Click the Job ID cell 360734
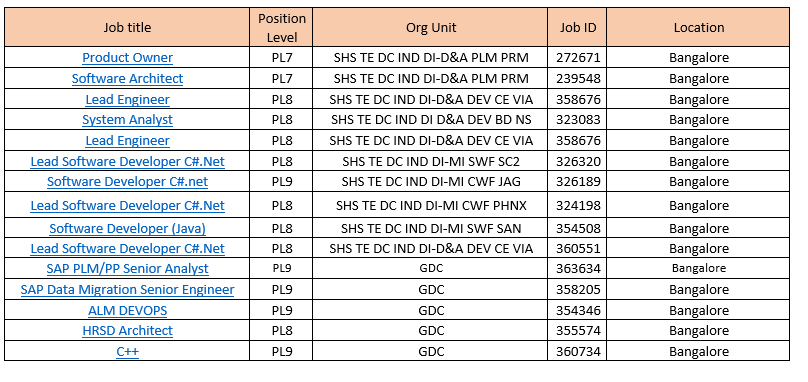 click(578, 351)
